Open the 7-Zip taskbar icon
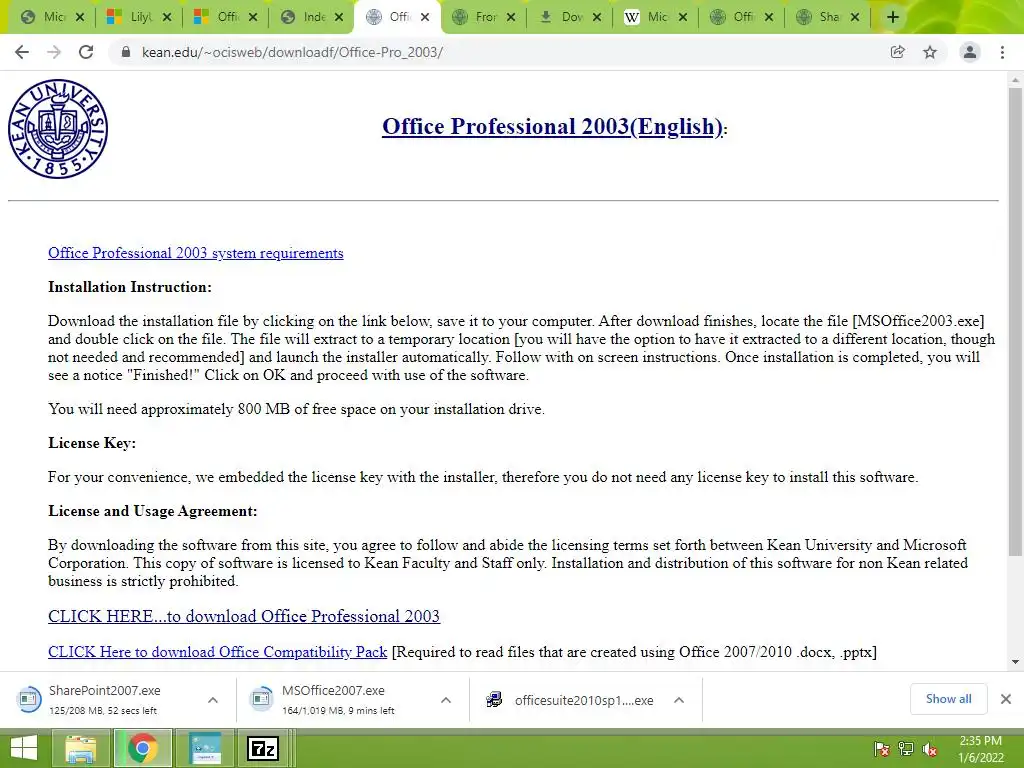Viewport: 1024px width, 768px height. 263,748
